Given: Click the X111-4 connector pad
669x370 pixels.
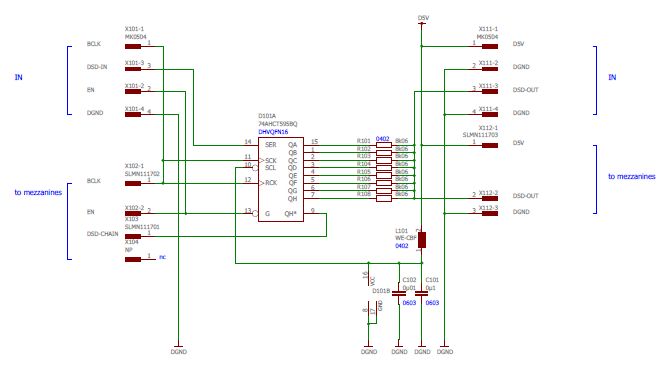Looking at the screenshot, I should click(x=490, y=114).
